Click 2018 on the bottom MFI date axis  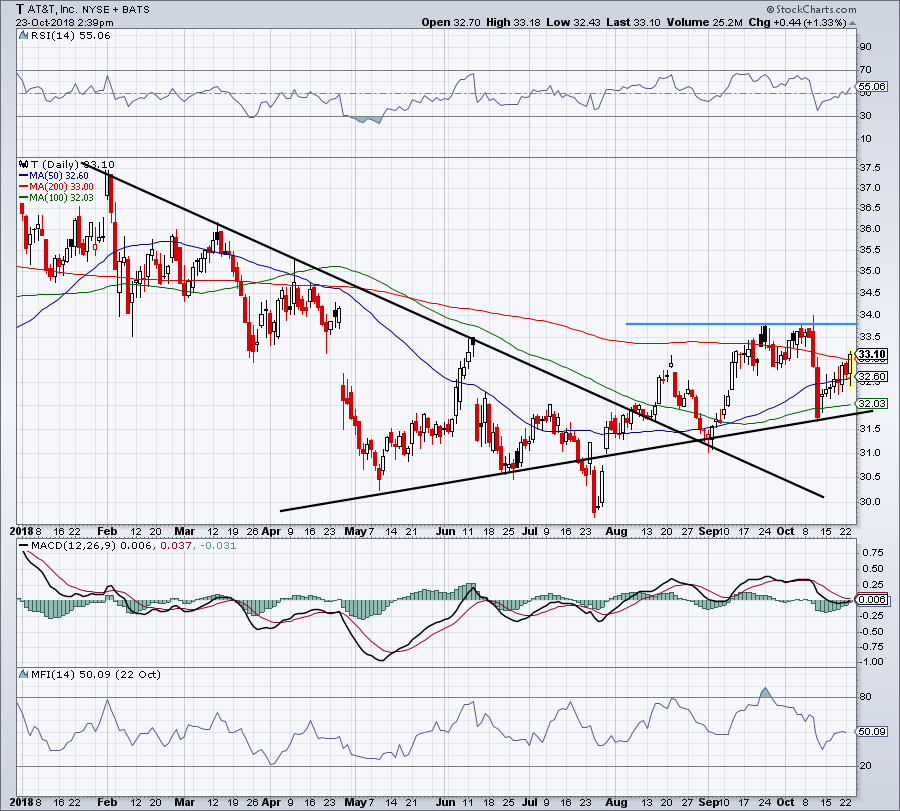click(x=22, y=802)
